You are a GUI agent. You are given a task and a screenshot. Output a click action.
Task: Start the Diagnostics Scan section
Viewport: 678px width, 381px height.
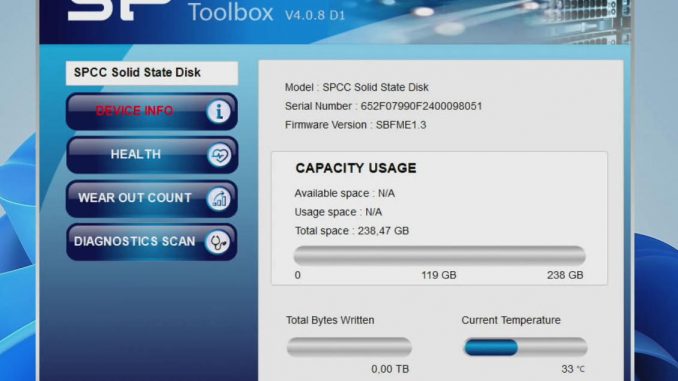click(151, 242)
